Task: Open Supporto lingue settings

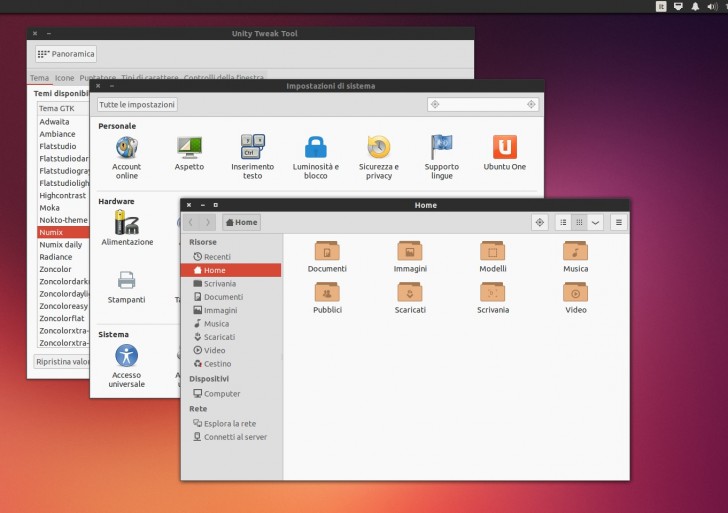Action: [442, 148]
